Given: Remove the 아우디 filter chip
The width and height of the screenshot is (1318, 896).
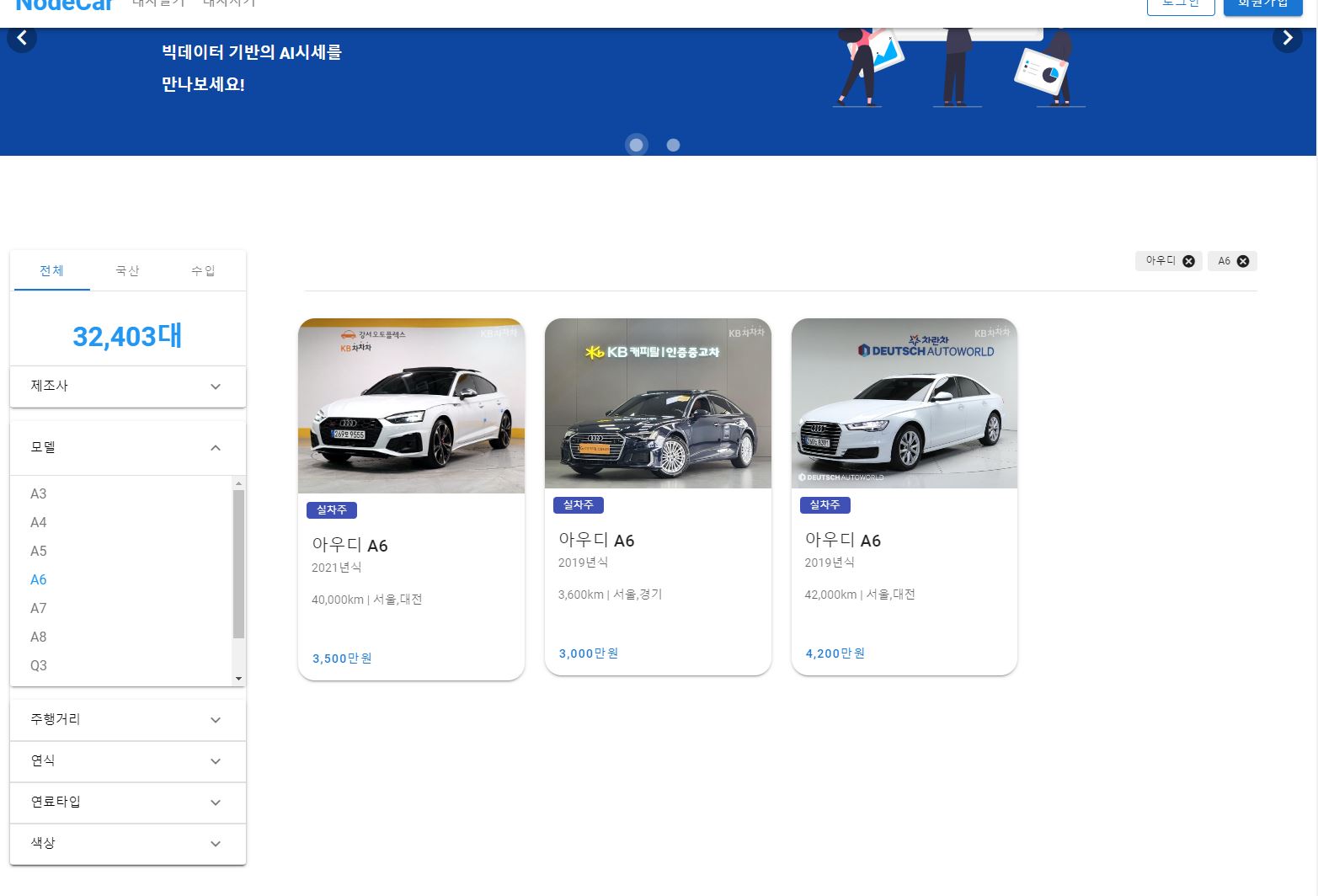Looking at the screenshot, I should point(1188,261).
